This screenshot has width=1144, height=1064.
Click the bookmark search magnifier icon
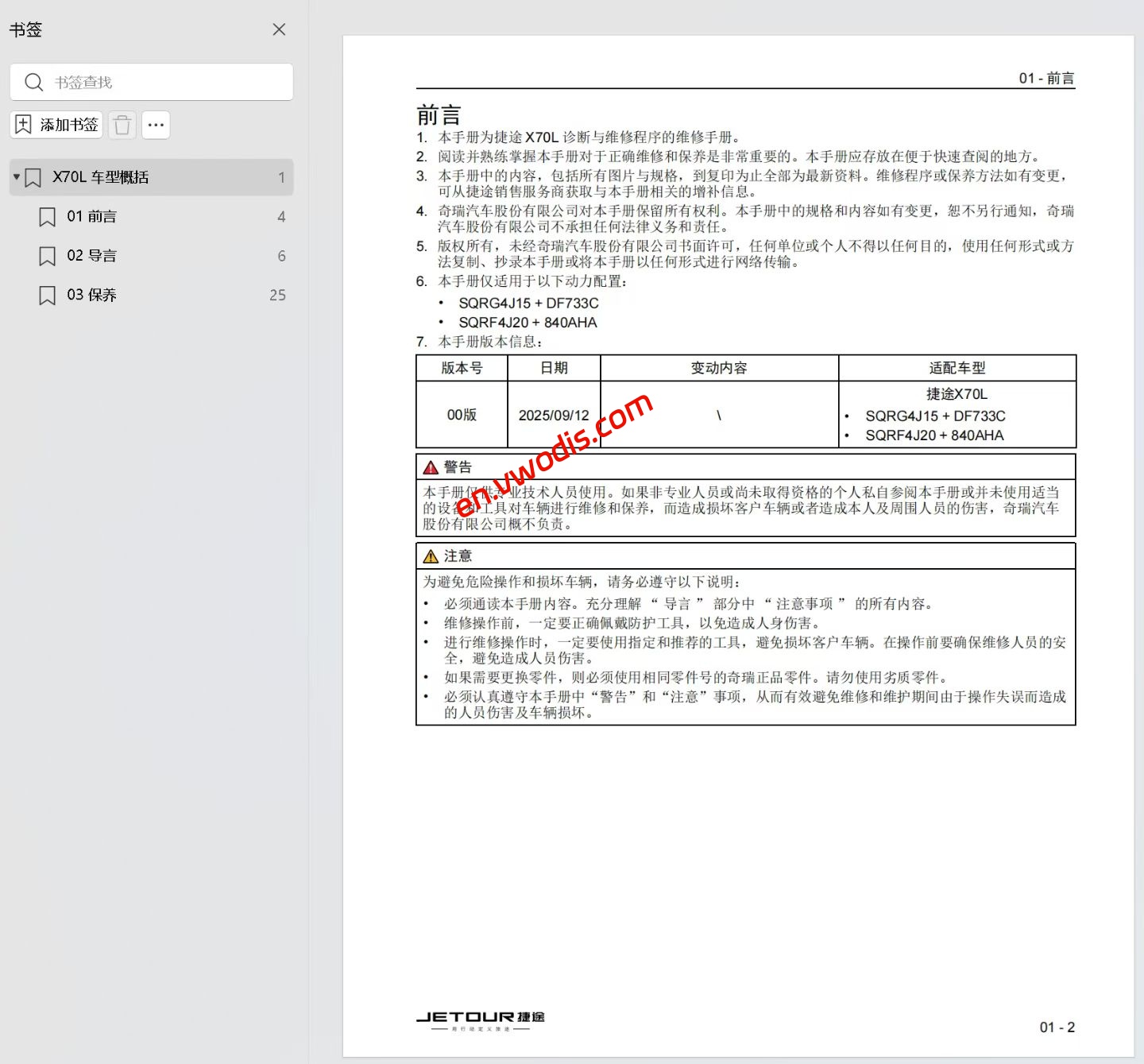tap(33, 82)
